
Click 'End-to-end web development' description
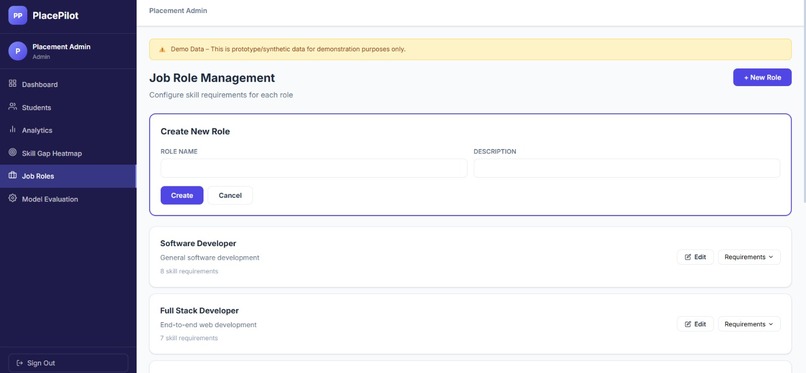click(208, 325)
